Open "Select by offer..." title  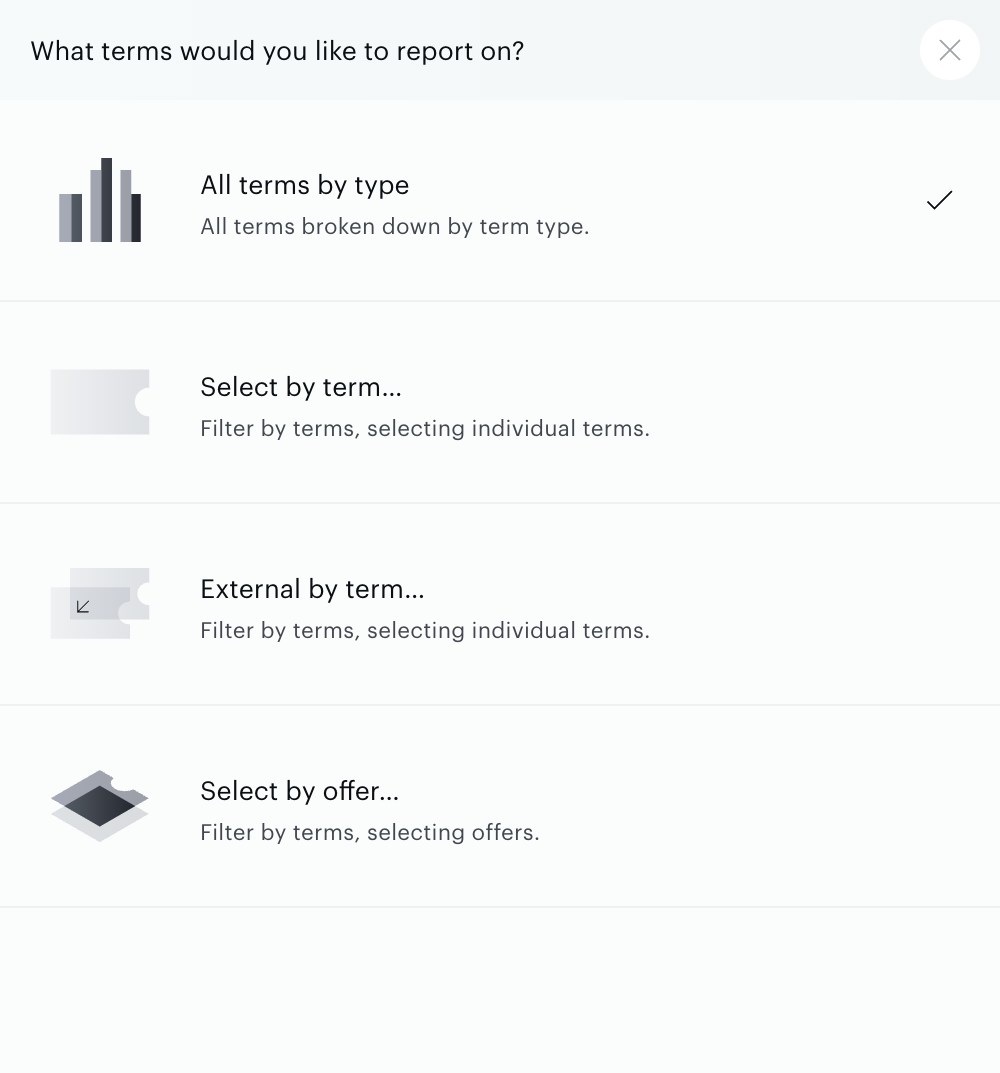pyautogui.click(x=300, y=791)
